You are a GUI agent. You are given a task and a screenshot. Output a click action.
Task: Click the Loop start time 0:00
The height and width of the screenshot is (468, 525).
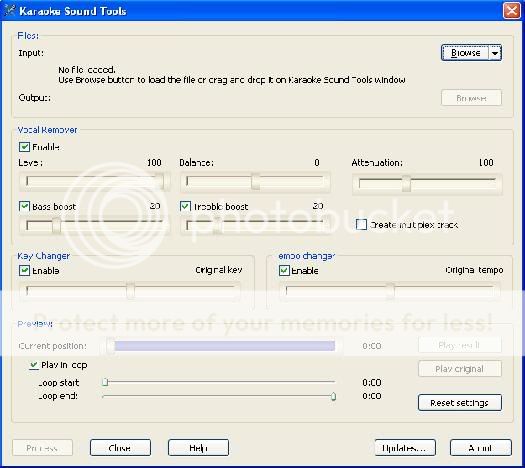tap(372, 383)
